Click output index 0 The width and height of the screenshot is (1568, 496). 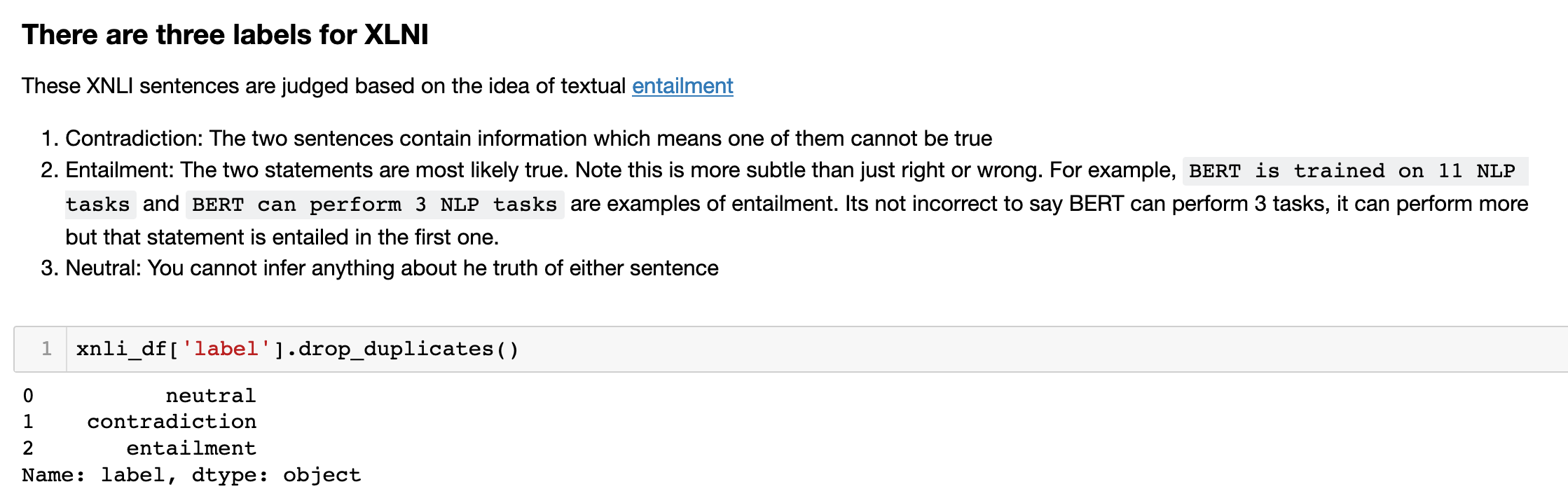coord(28,396)
